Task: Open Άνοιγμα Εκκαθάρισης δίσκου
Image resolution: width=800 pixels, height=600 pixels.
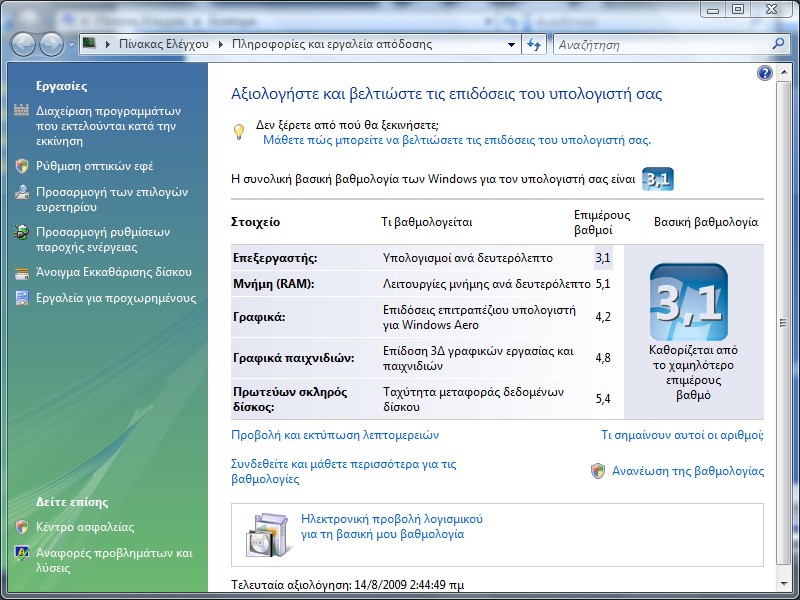Action: [114, 272]
